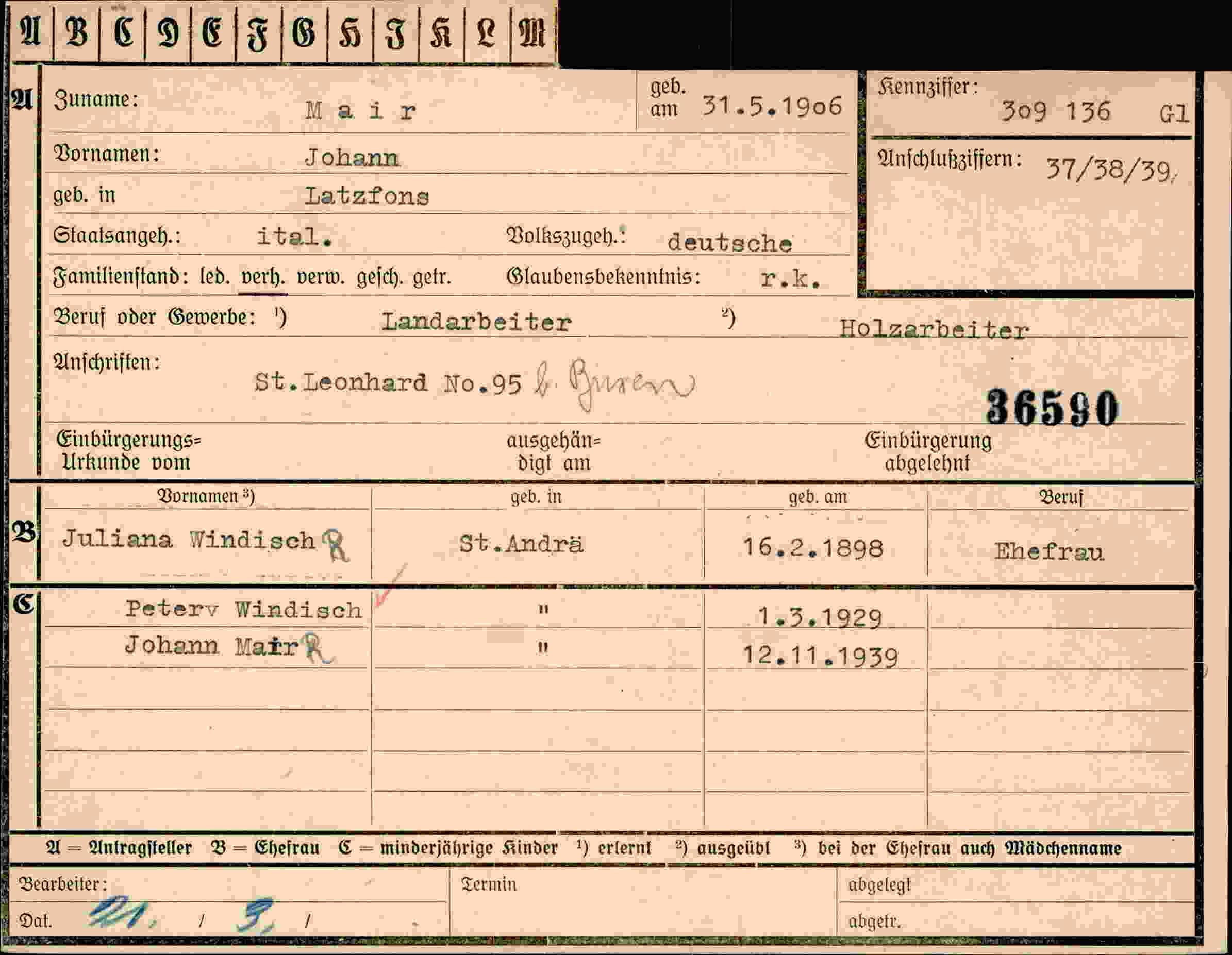Viewport: 1232px width, 955px height.
Task: Click birthplace 'Latzfons'
Action: pos(367,196)
